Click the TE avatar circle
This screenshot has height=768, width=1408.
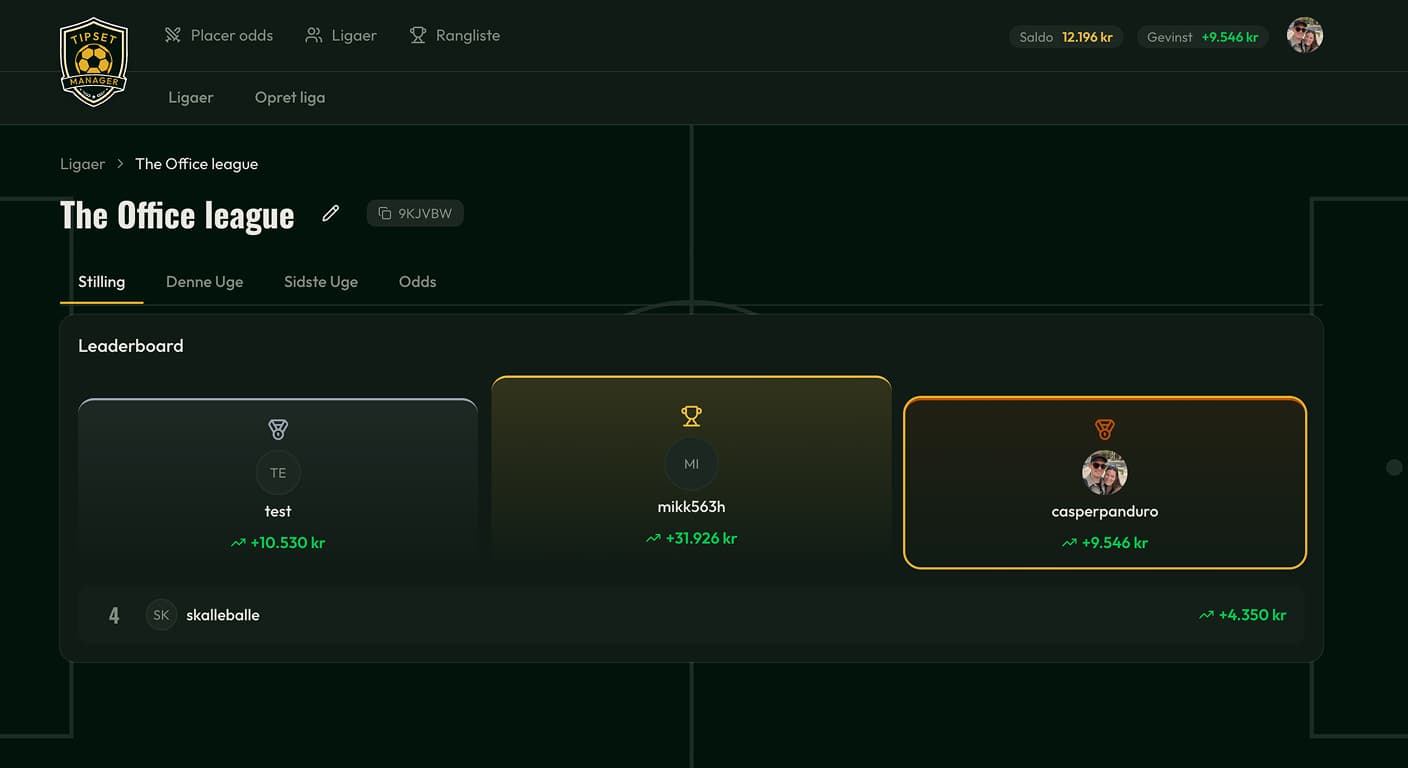click(x=278, y=473)
